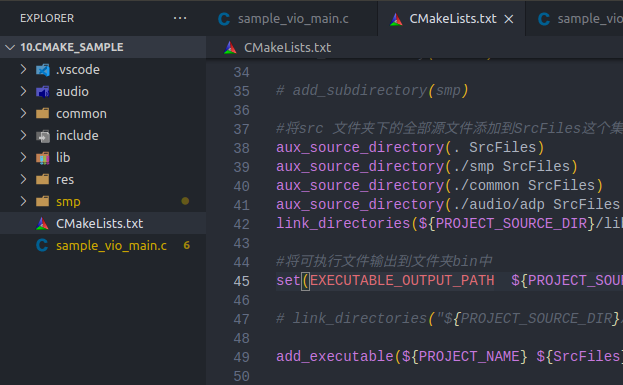Click the .vscode folder icon
Screen dimensions: 623x385
pyautogui.click(x=43, y=70)
